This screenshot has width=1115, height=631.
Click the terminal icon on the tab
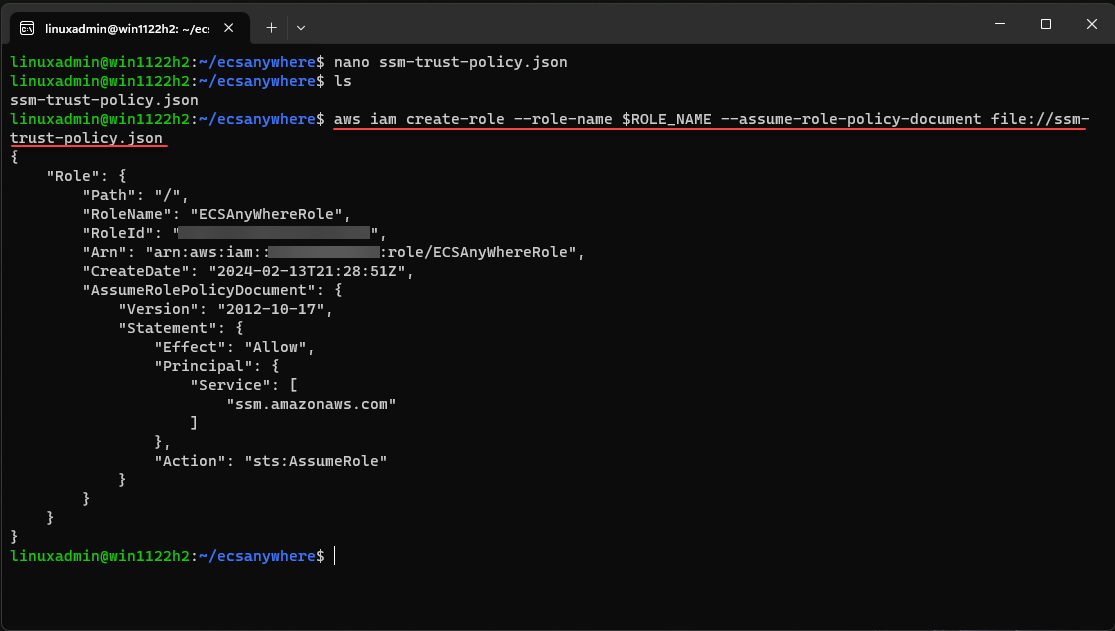28,27
